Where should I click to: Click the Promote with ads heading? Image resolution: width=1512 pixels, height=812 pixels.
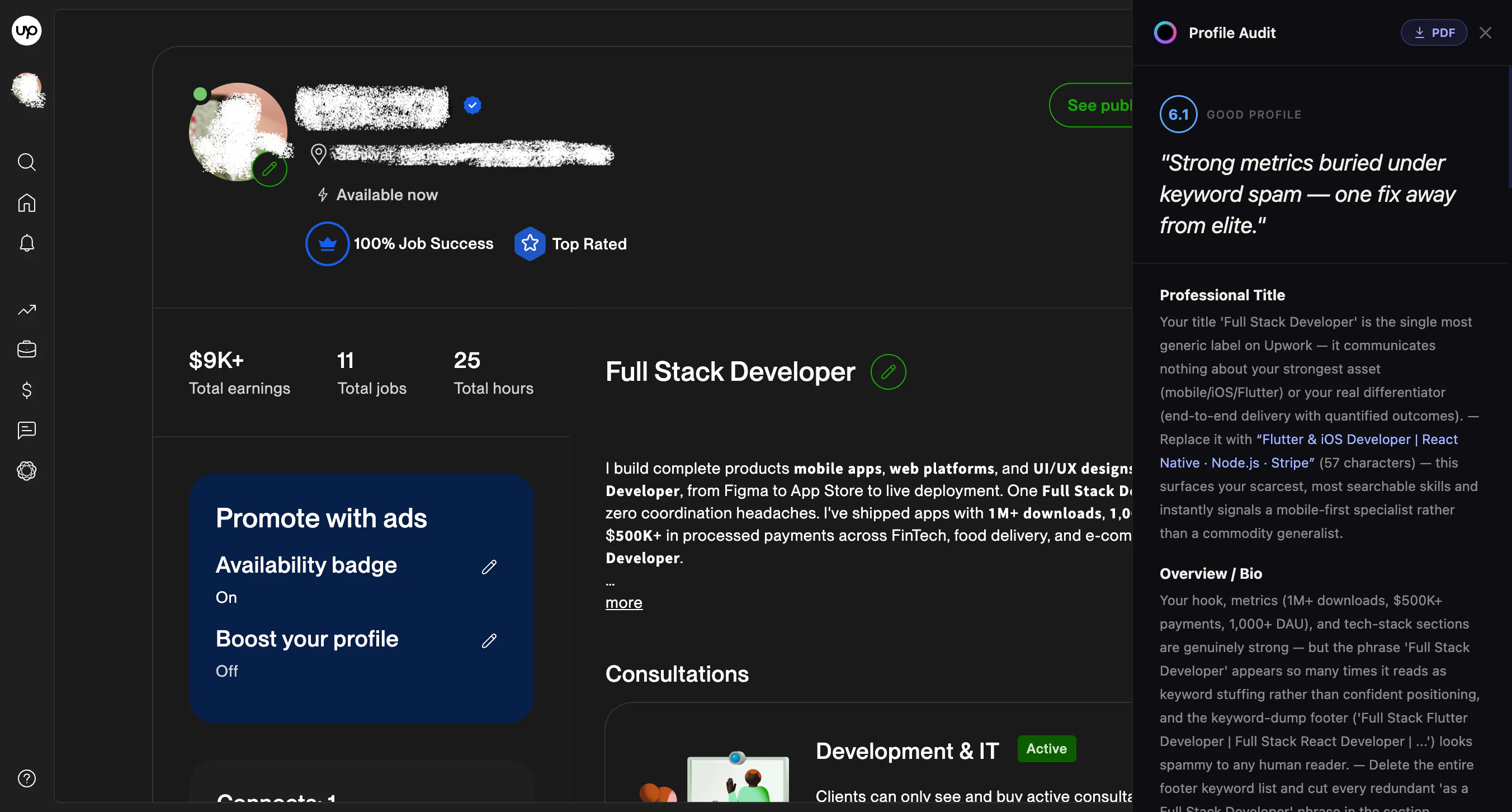pos(321,518)
